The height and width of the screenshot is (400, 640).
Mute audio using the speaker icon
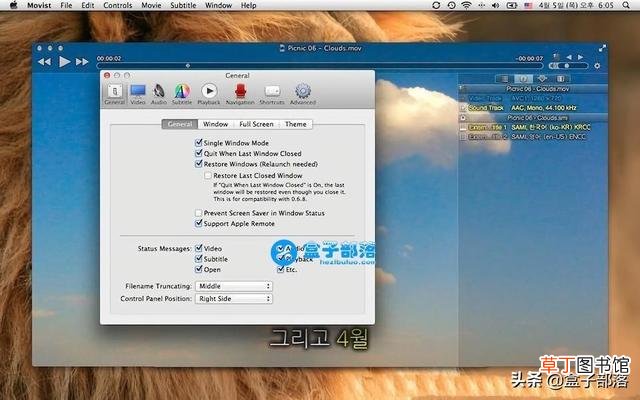pyautogui.click(x=553, y=66)
